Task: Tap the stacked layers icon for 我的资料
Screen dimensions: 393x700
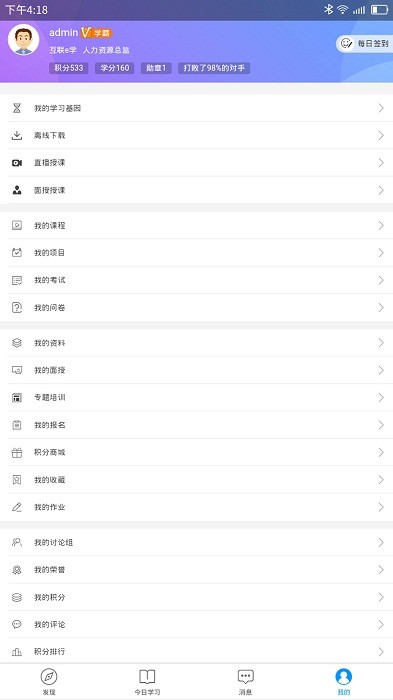Action: [x=17, y=343]
